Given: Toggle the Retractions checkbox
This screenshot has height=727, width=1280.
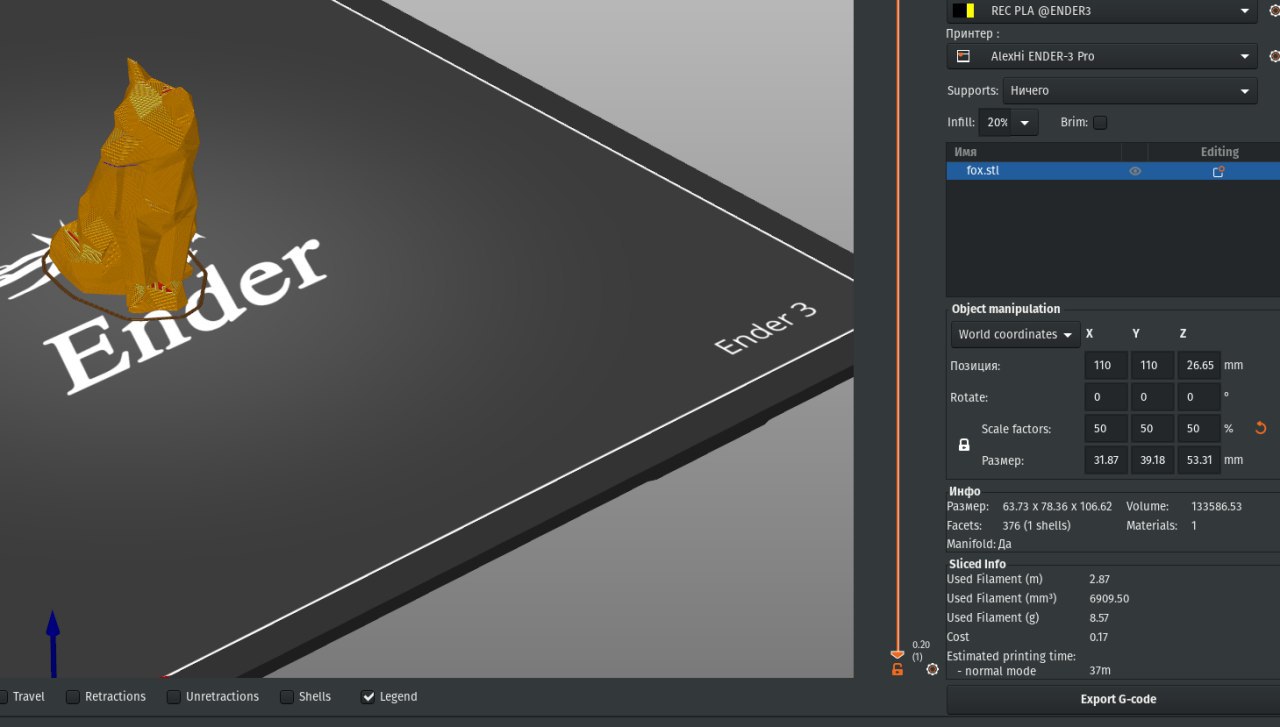Looking at the screenshot, I should 73,696.
